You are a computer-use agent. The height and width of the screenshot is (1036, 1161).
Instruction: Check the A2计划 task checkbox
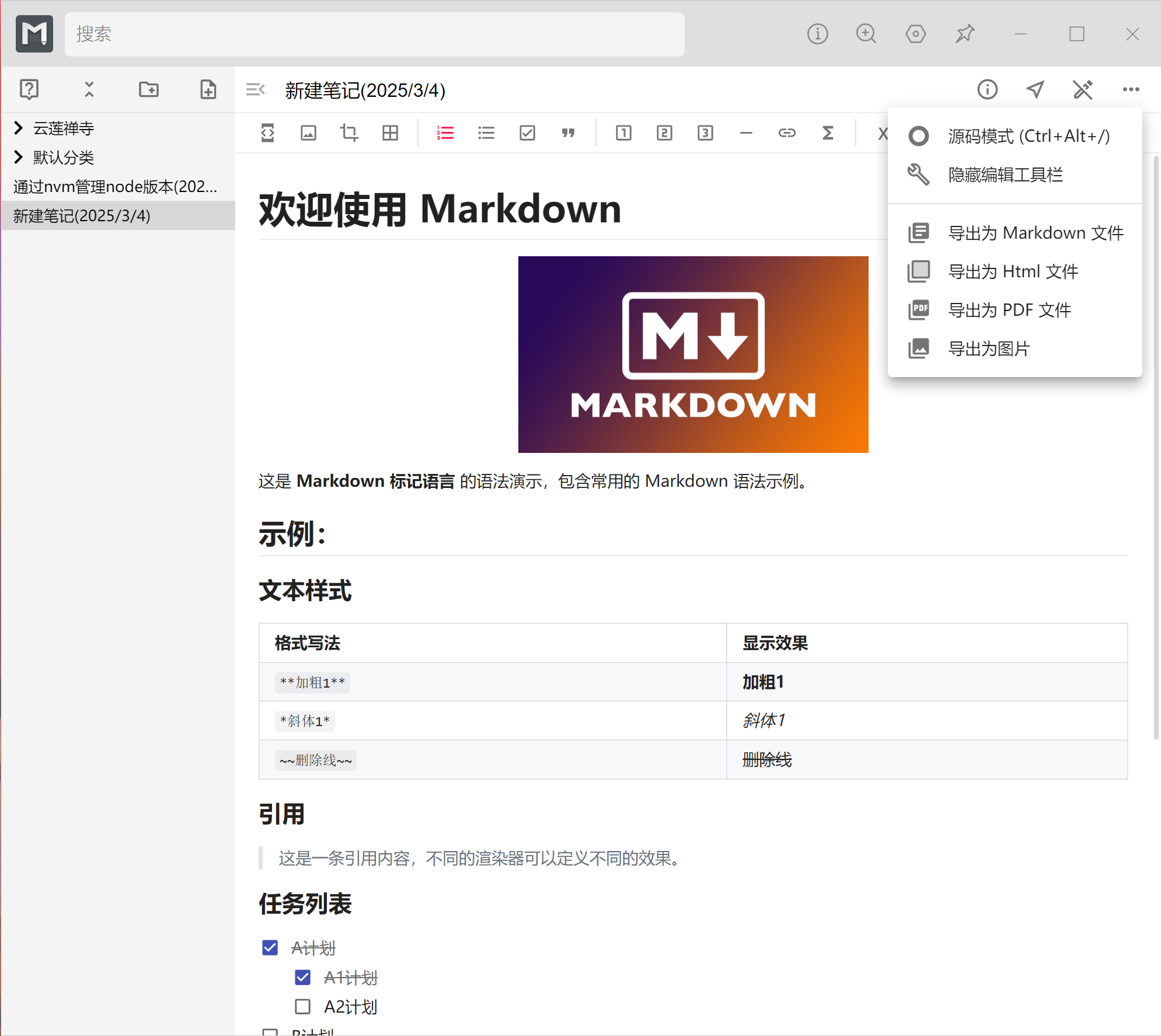coord(302,1006)
